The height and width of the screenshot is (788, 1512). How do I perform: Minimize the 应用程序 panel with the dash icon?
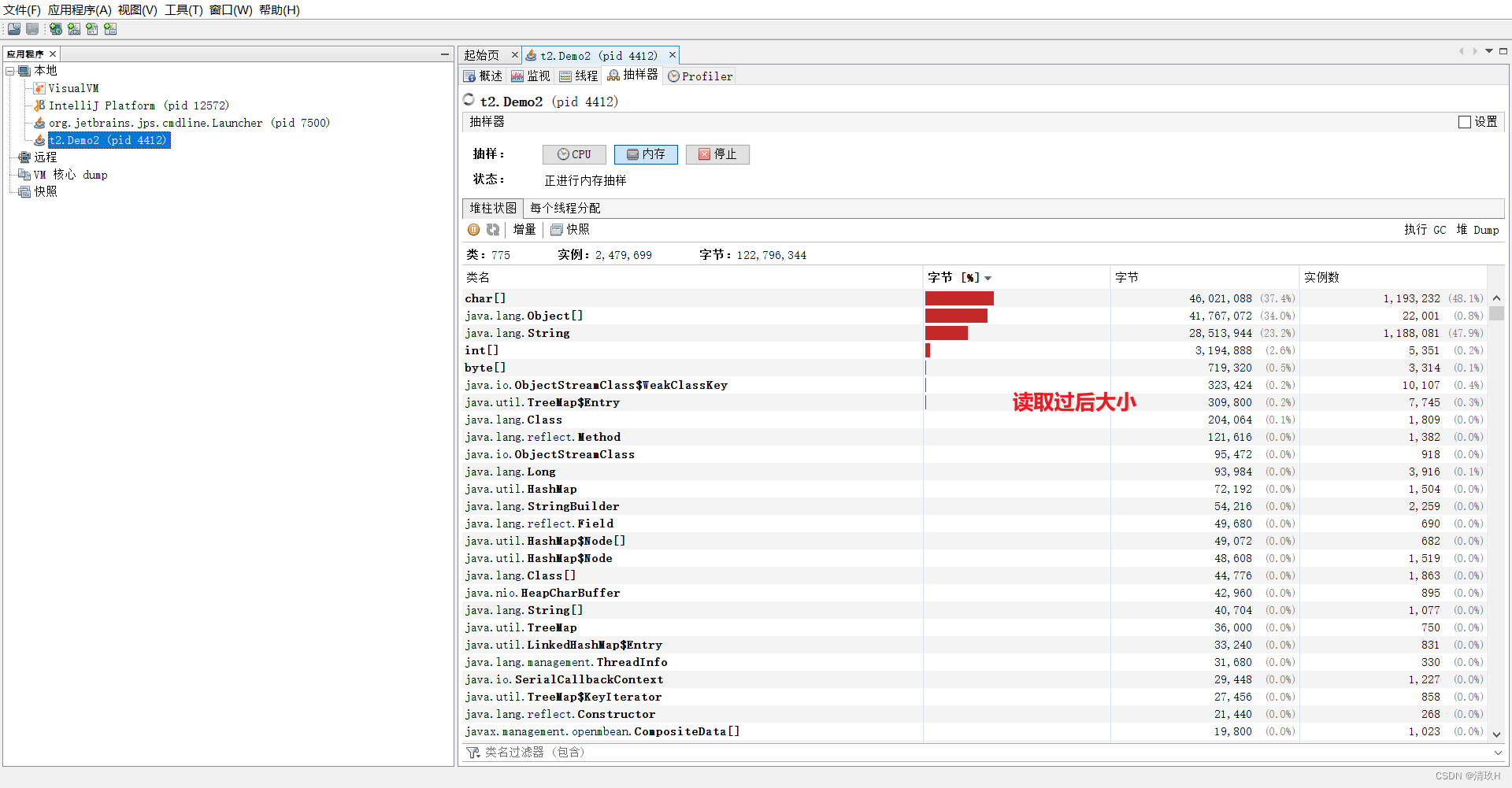(445, 54)
